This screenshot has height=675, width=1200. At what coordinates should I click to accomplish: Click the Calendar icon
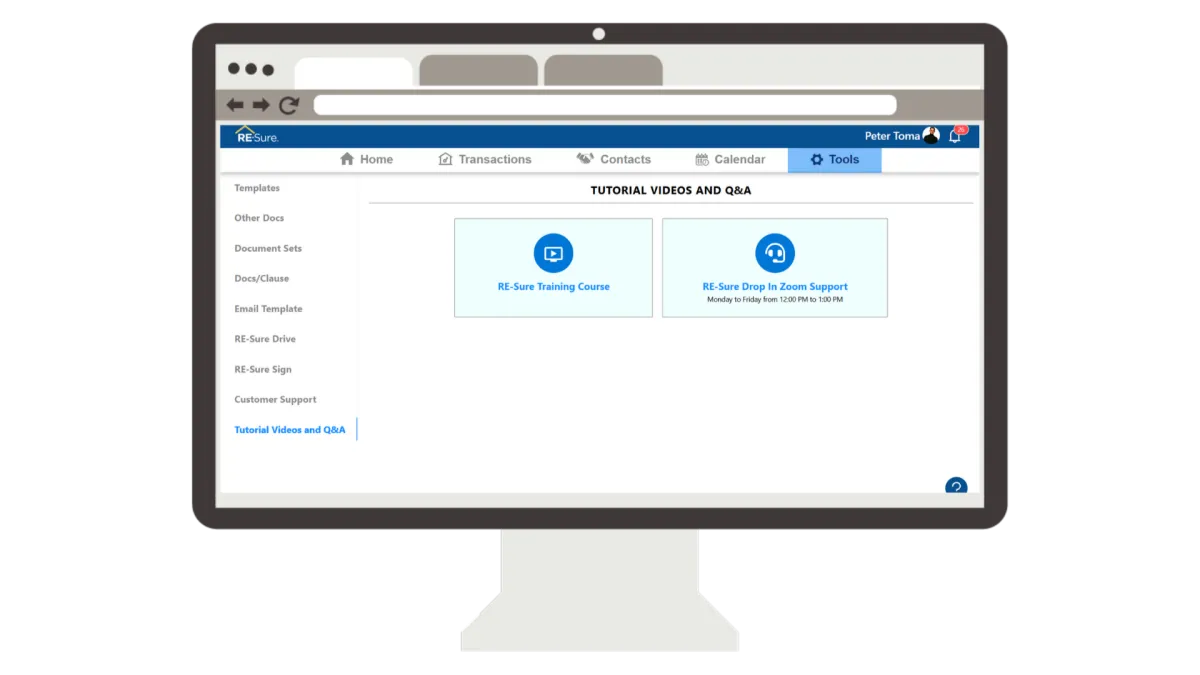[x=702, y=159]
